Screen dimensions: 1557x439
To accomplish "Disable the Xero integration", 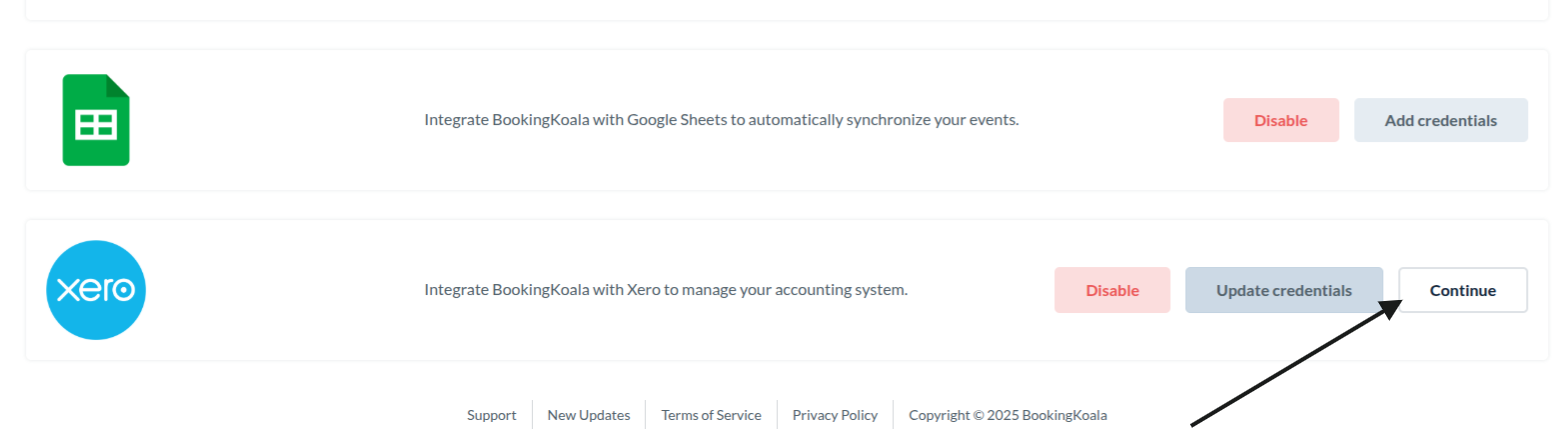I will (1112, 290).
